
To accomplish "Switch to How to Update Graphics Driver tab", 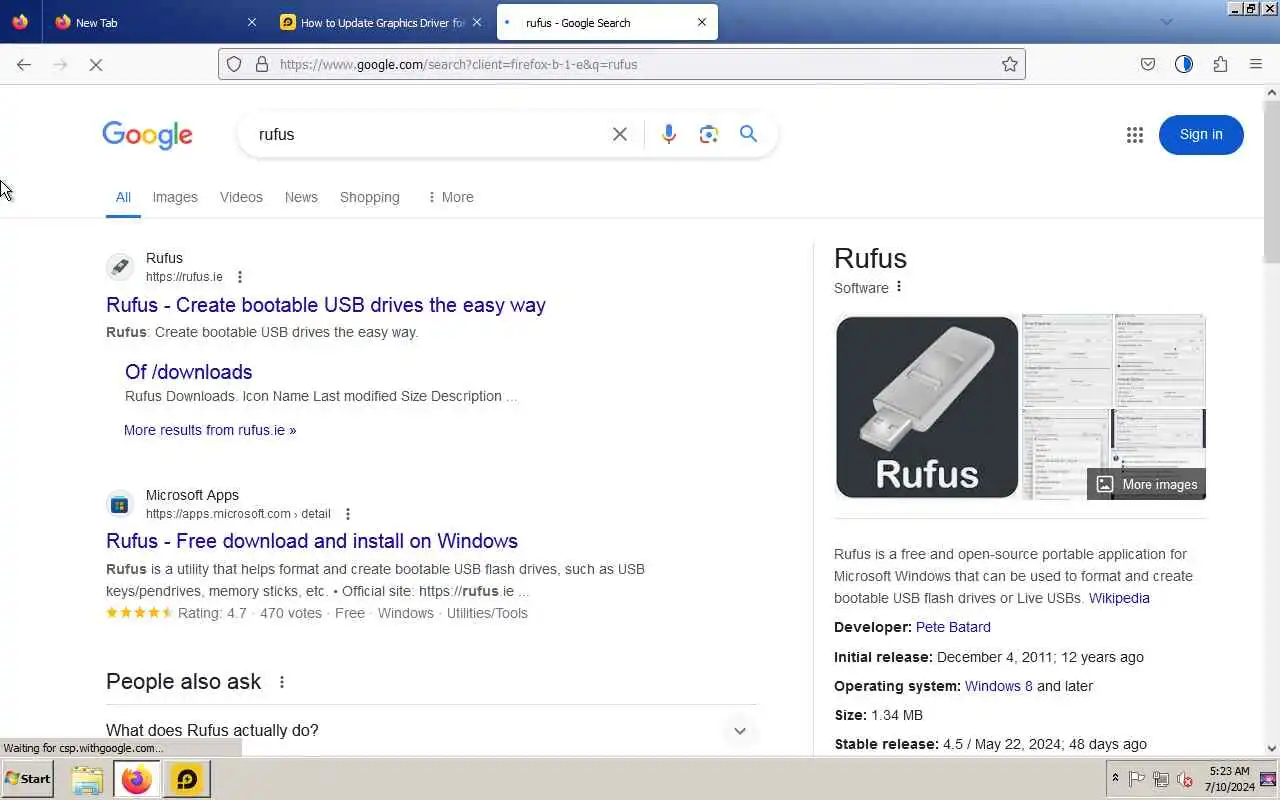I will [x=382, y=22].
